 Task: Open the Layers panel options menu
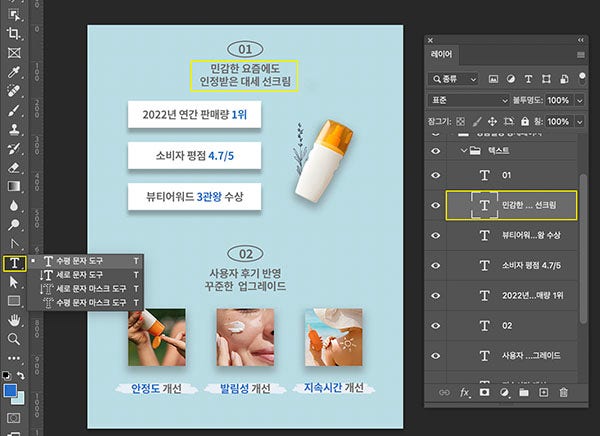pos(580,55)
